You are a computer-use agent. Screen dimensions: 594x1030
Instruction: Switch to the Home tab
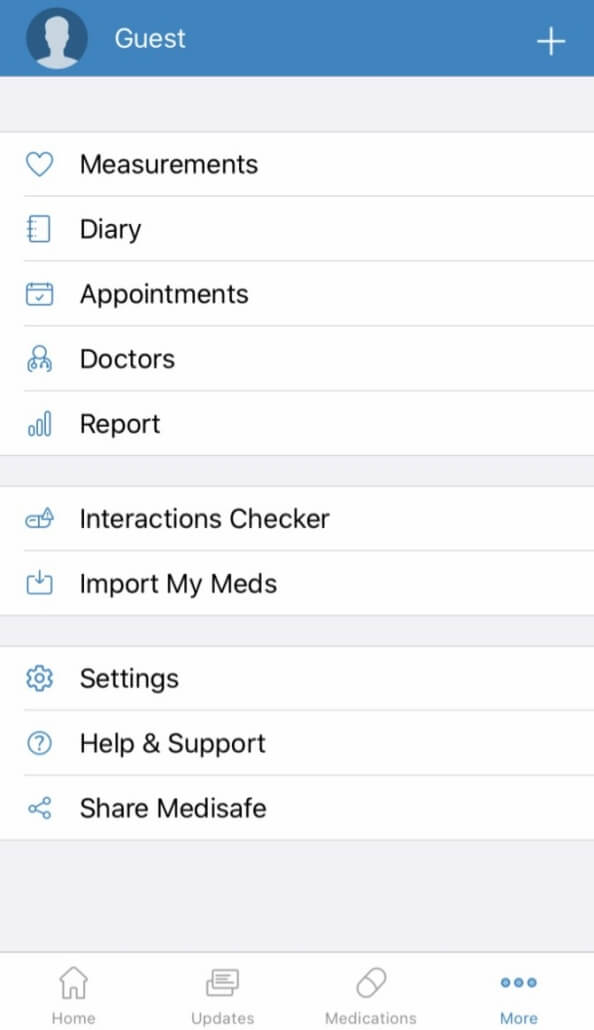pyautogui.click(x=74, y=995)
